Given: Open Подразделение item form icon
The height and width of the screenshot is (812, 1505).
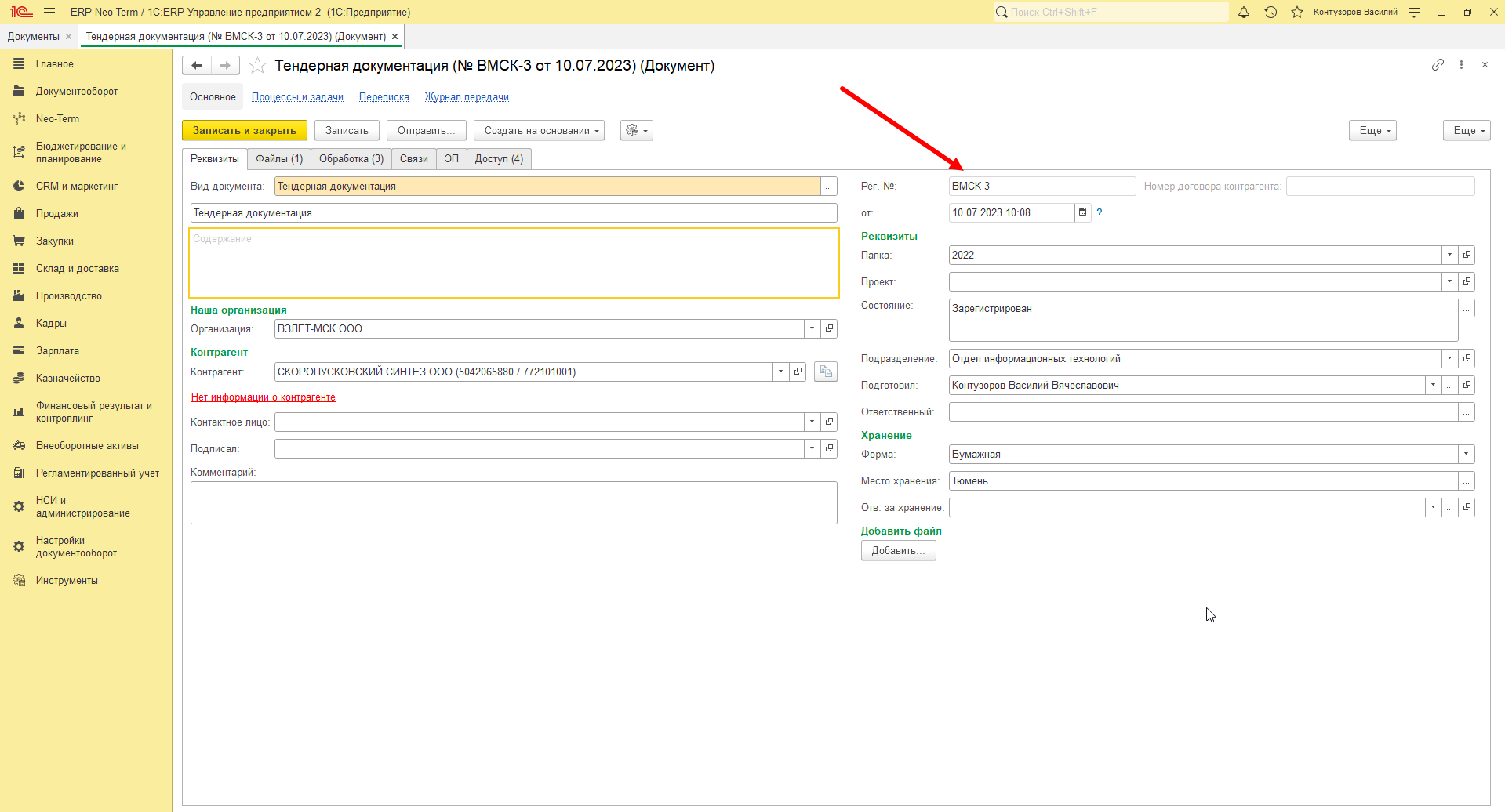Looking at the screenshot, I should (1467, 358).
